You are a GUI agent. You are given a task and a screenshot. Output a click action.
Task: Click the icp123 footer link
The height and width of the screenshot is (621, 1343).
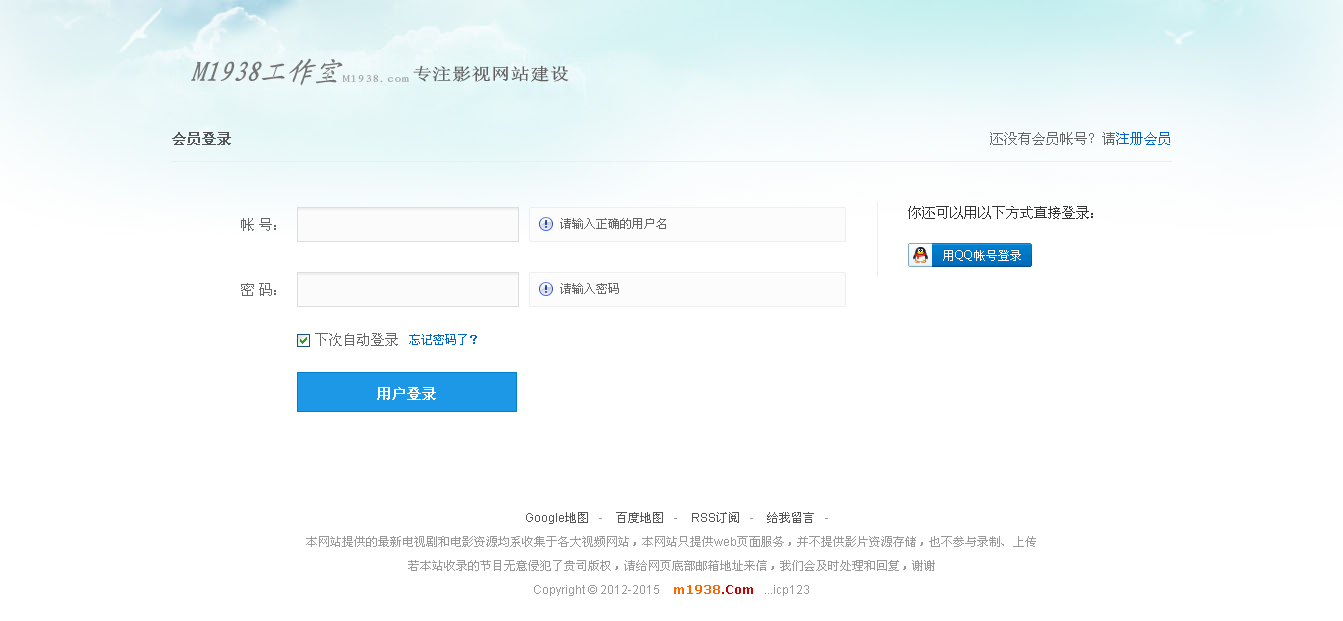[x=788, y=589]
